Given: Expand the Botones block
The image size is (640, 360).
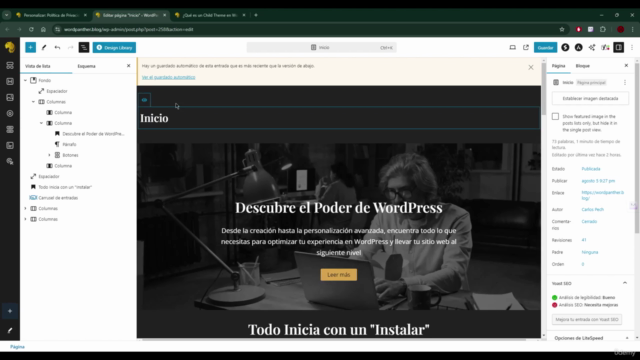Looking at the screenshot, I should (49, 155).
